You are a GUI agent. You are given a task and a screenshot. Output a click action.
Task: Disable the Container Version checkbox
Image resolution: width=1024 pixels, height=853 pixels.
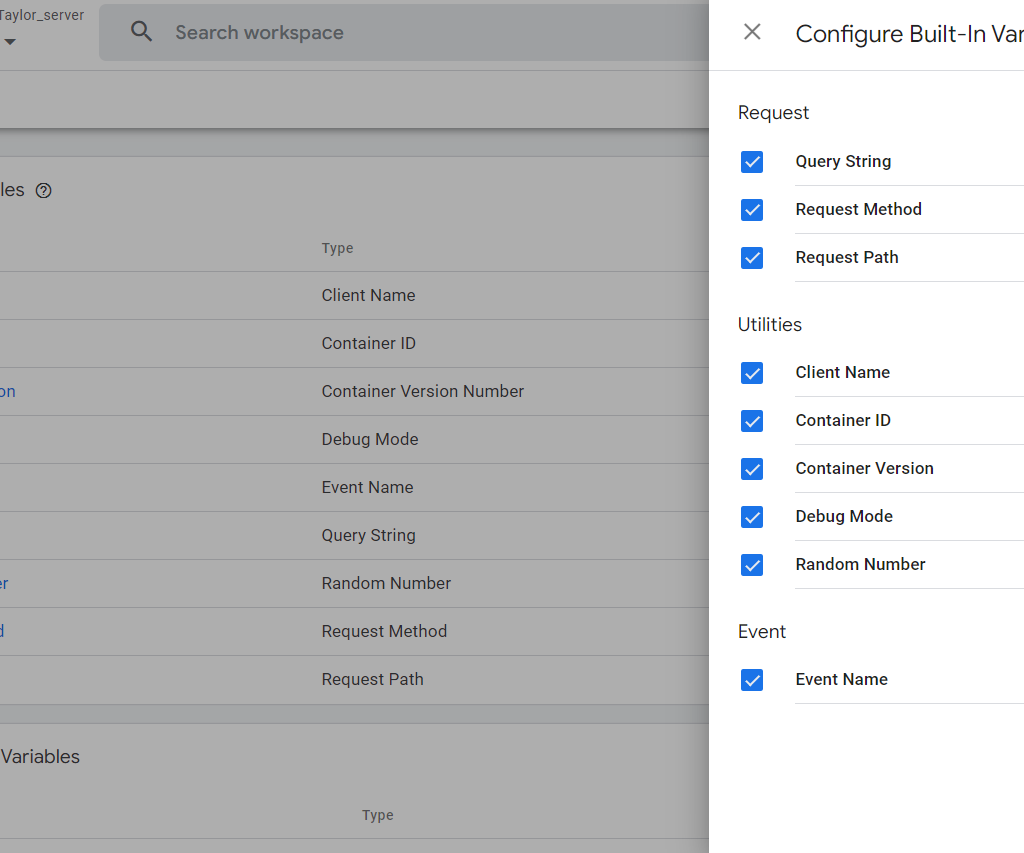[x=752, y=469]
